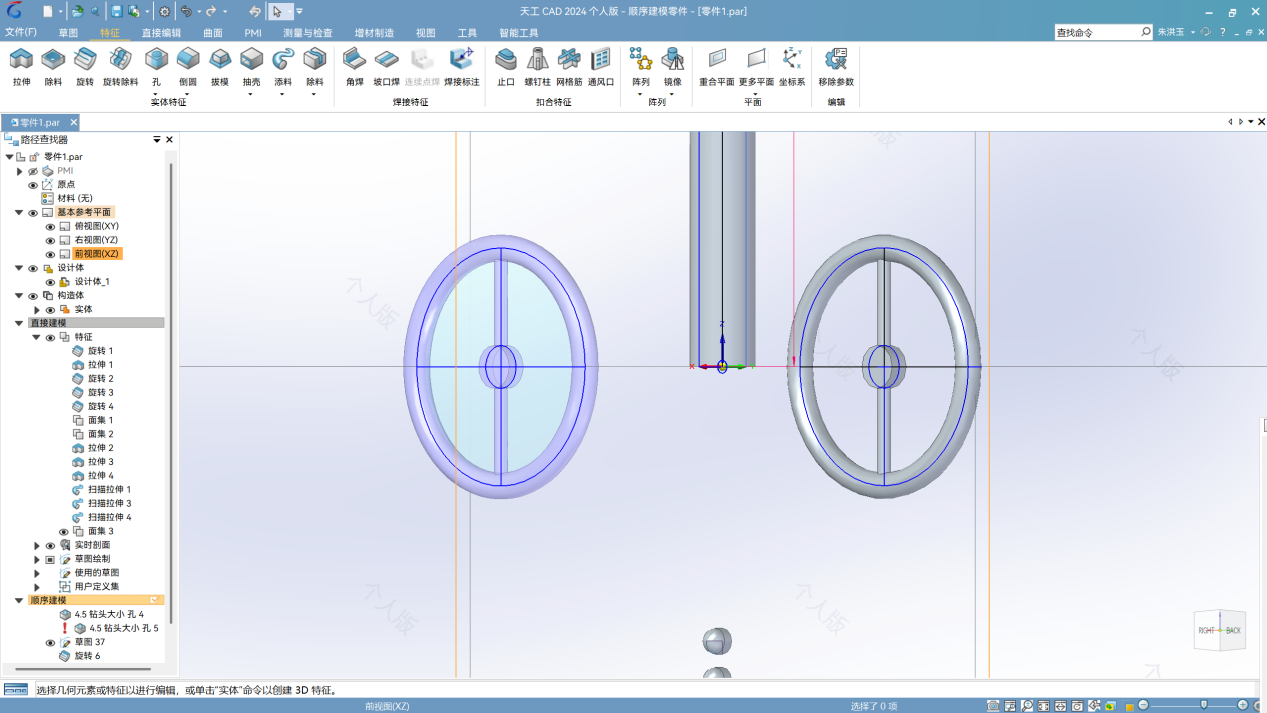
Task: Click the zoom out minus button
Action: point(1144,706)
